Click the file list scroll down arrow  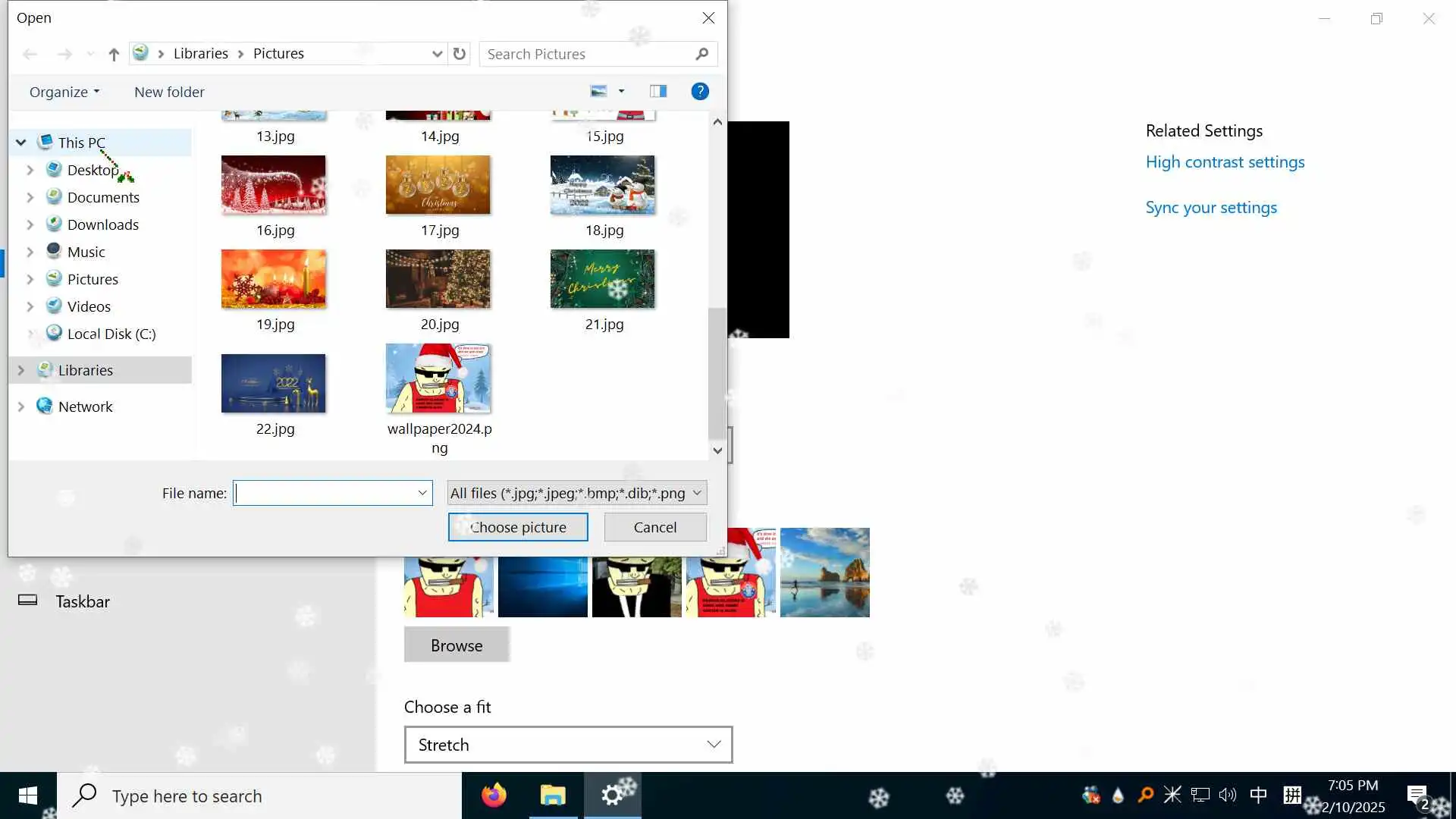tap(717, 450)
